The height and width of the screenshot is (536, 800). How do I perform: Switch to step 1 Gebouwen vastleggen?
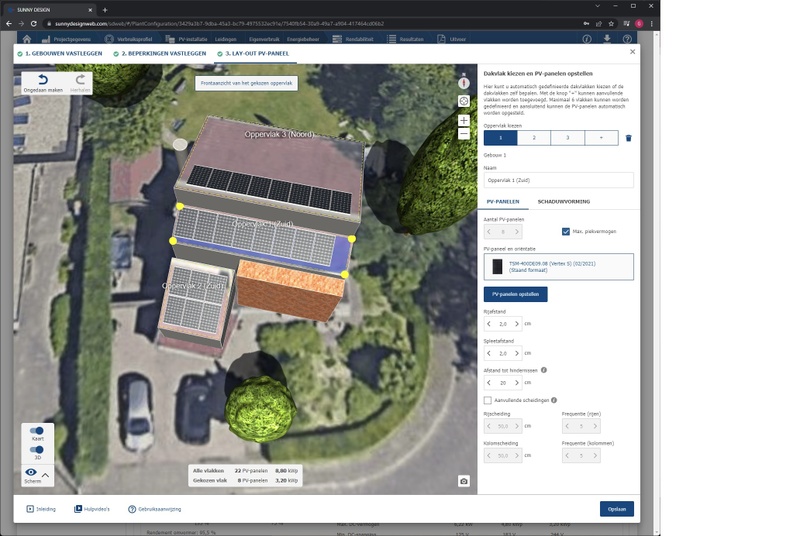[x=60, y=54]
